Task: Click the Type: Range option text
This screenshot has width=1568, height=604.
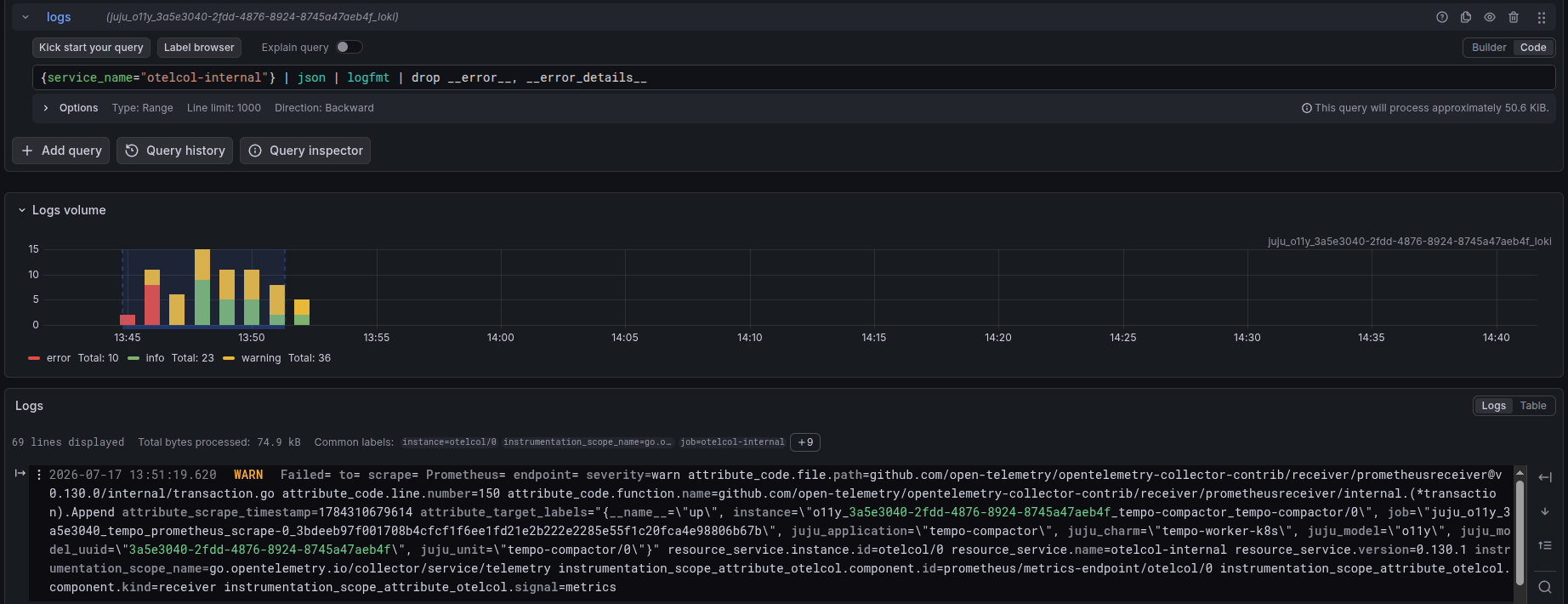Action: 142,108
